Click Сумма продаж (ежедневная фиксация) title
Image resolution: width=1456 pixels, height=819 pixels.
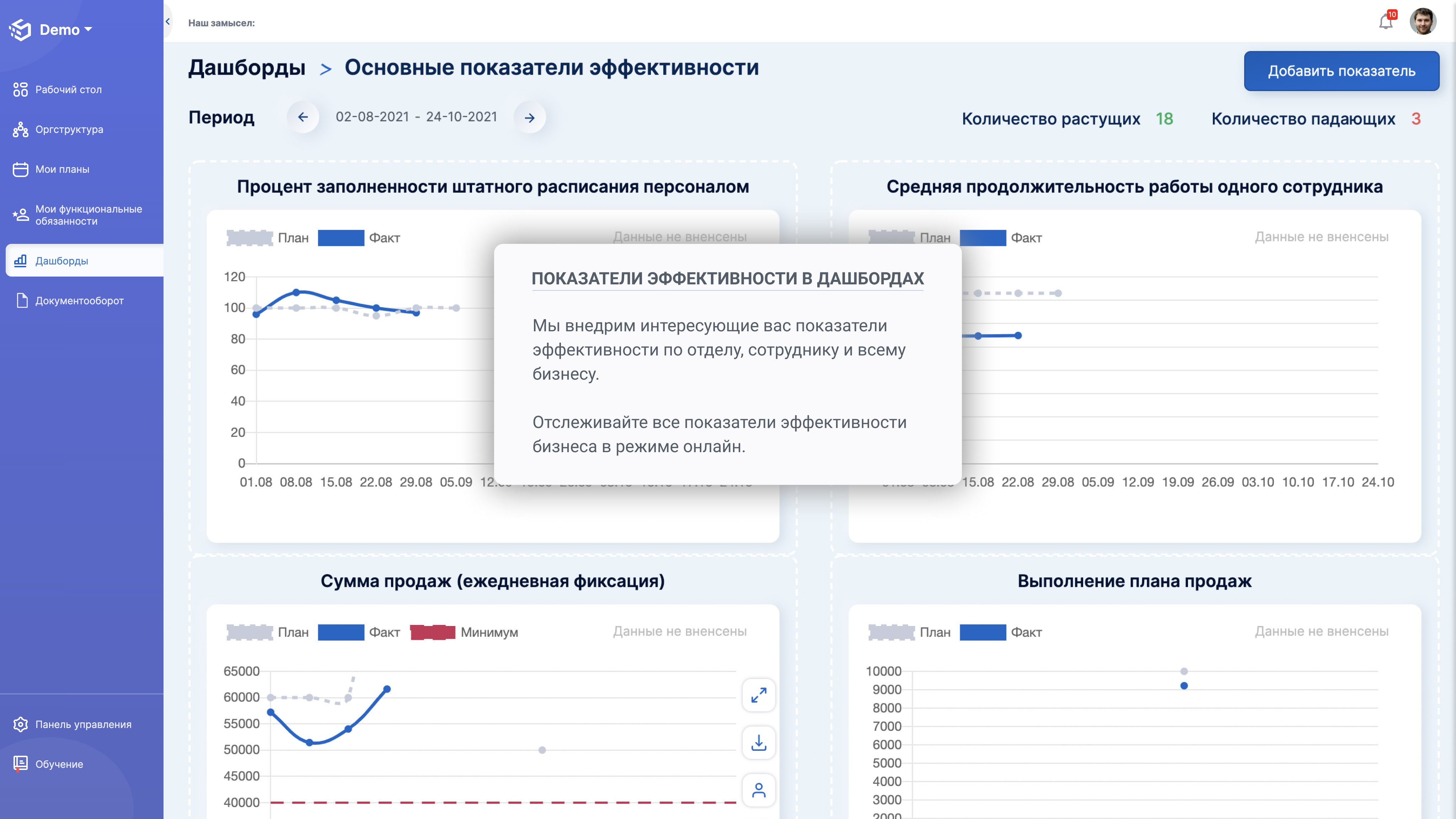(x=493, y=581)
